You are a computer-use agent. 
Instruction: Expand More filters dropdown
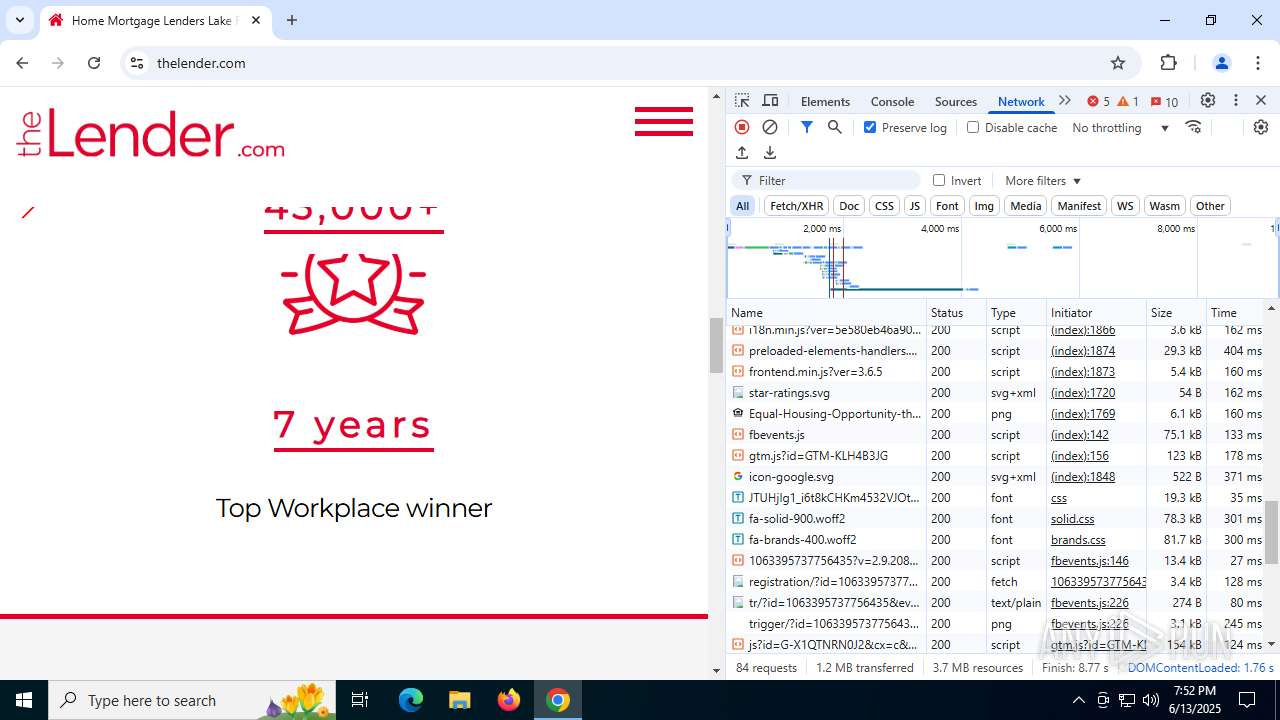[x=1043, y=180]
